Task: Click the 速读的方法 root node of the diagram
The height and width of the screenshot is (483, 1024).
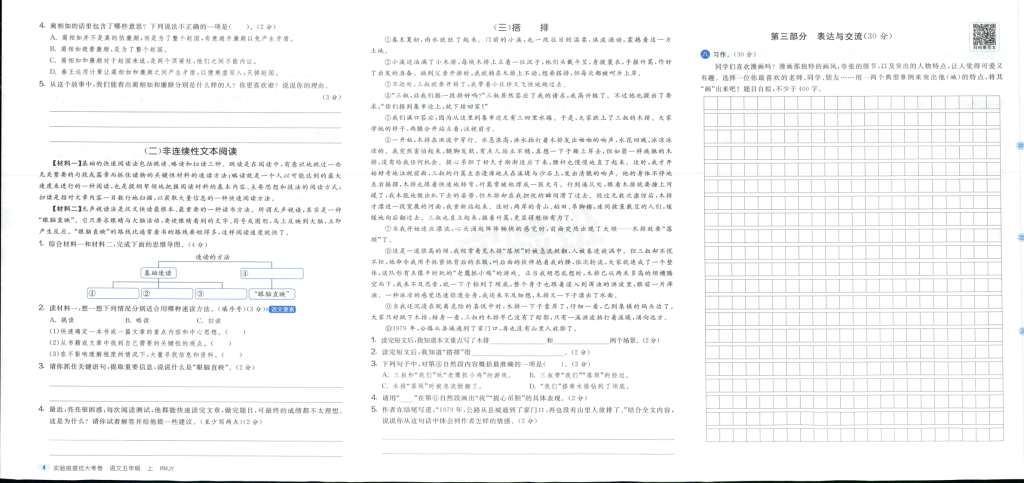Action: tap(213, 255)
